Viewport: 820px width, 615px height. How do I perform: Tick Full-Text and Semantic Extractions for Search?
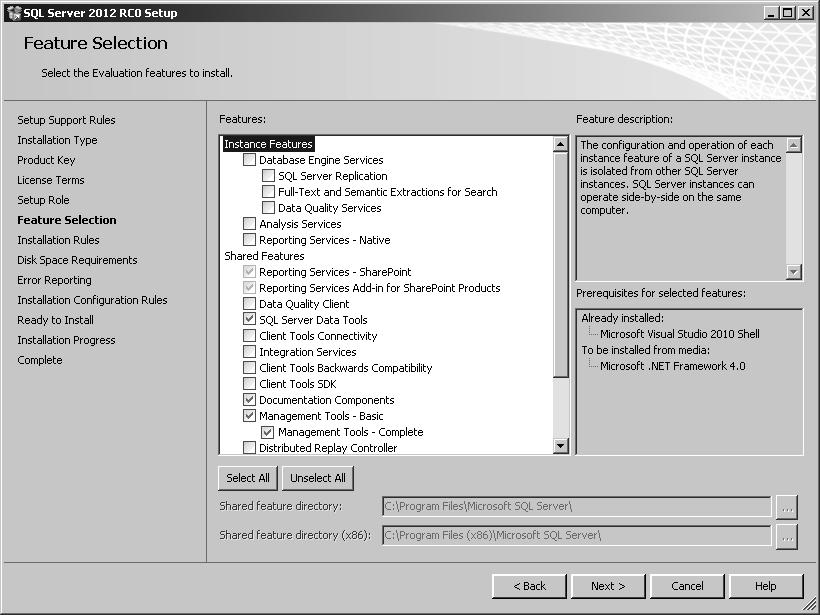pos(268,191)
